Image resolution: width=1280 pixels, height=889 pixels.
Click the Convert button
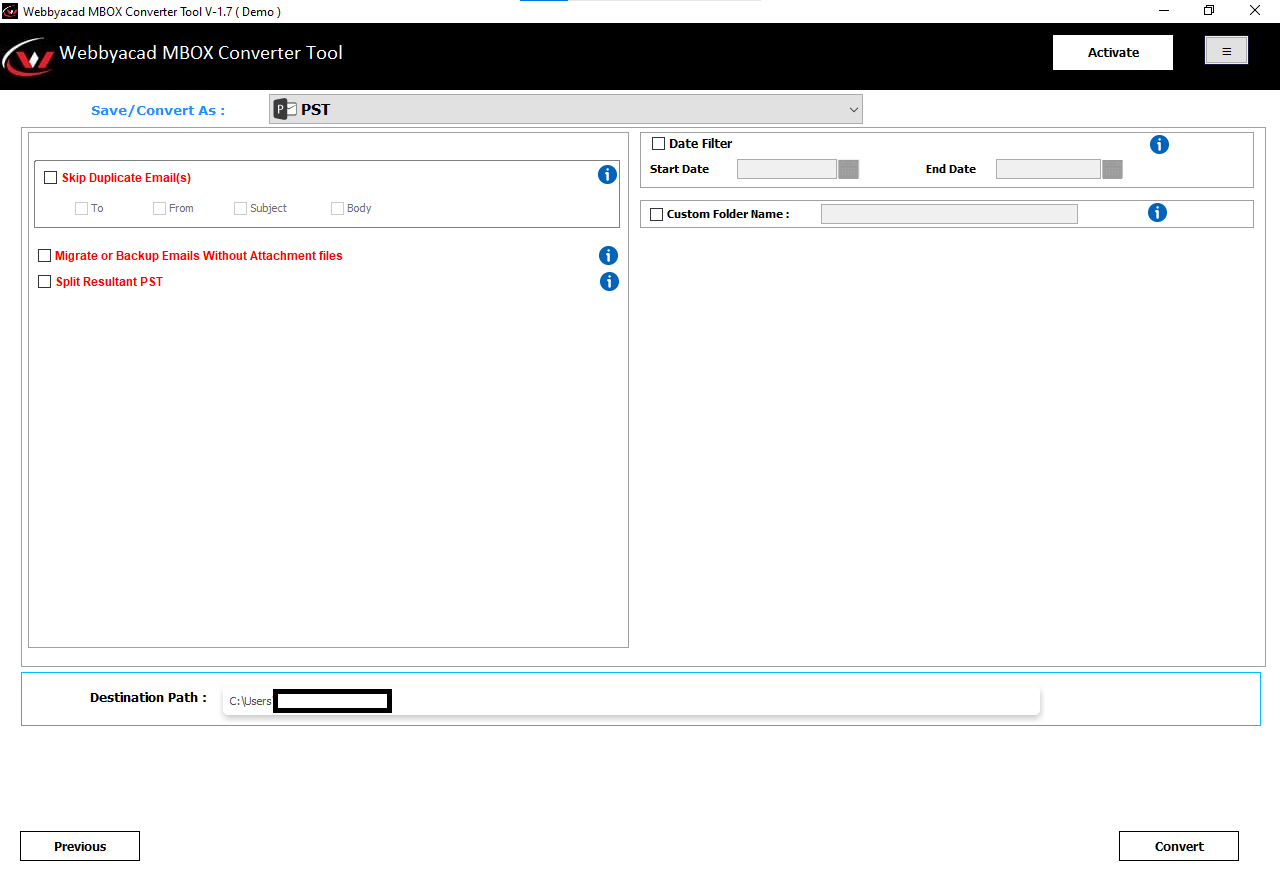(1179, 846)
